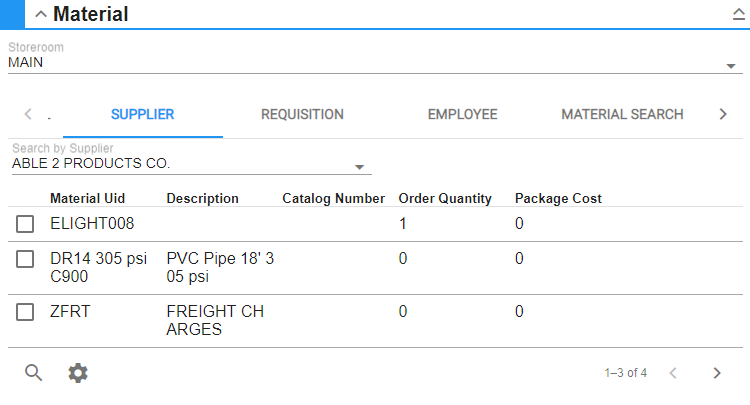Tick the ZFRT freight charges checkbox
The image size is (750, 405).
pyautogui.click(x=26, y=312)
